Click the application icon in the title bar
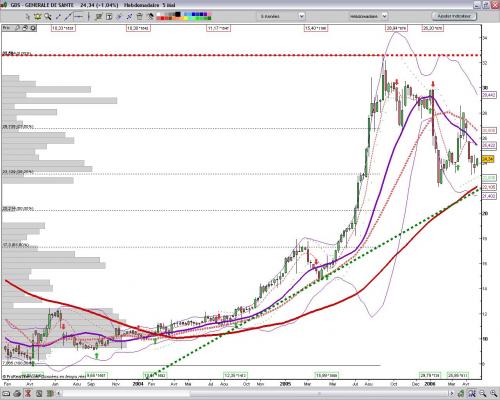 coord(4,5)
